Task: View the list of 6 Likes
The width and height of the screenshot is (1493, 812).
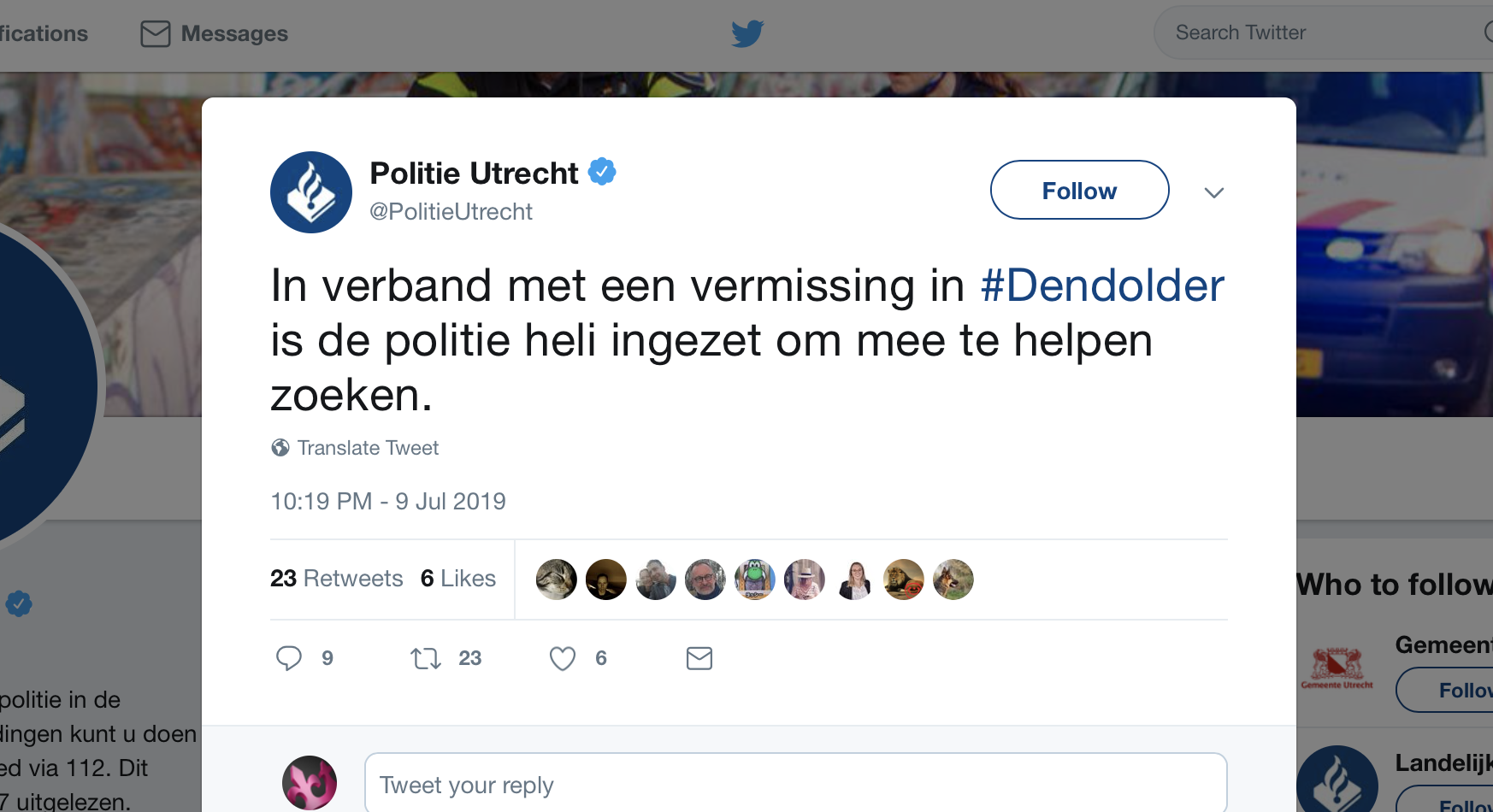Action: (458, 579)
